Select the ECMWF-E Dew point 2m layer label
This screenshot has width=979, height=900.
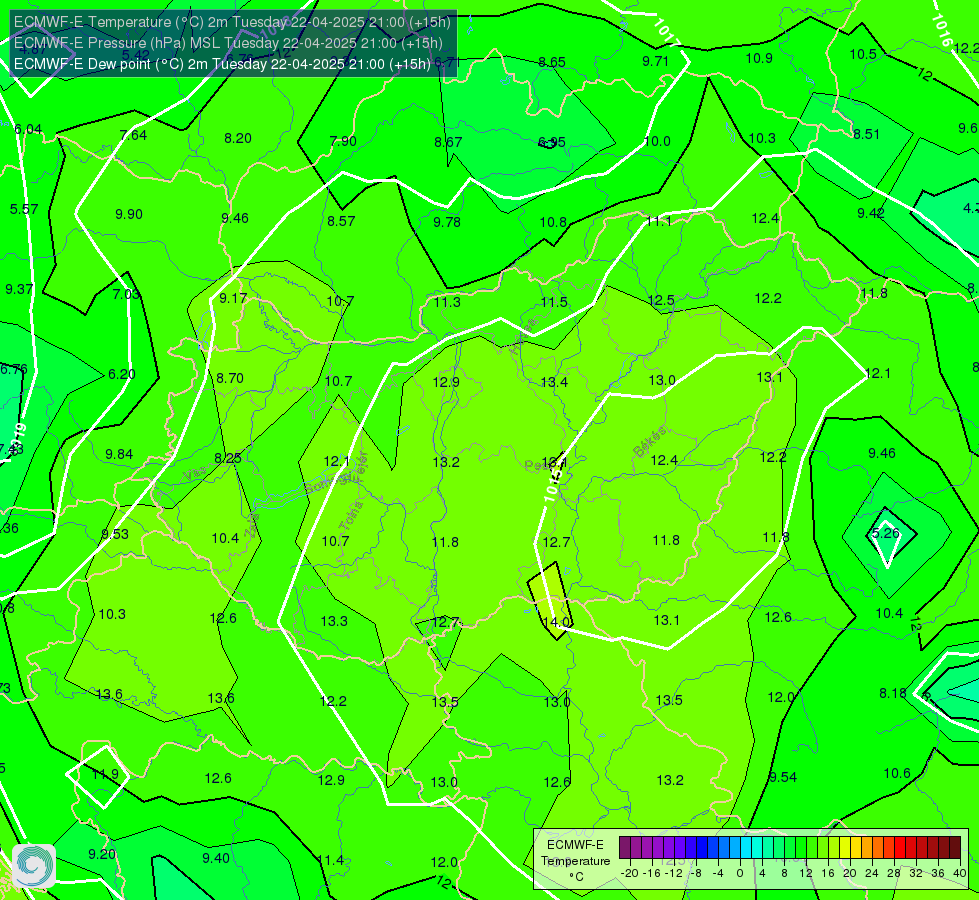coord(222,64)
